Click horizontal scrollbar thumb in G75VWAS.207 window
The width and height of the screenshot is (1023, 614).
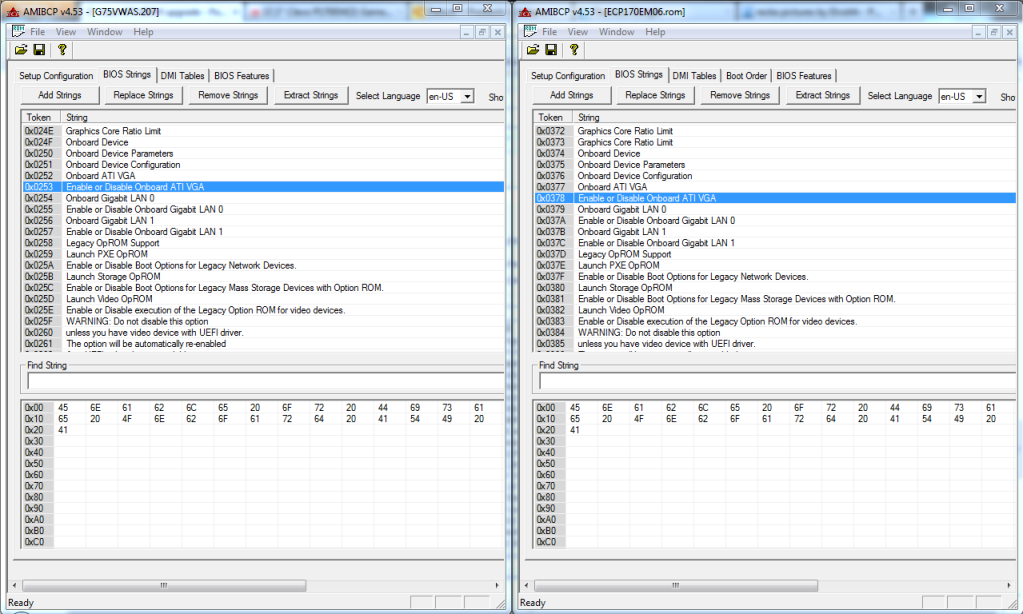[164, 585]
